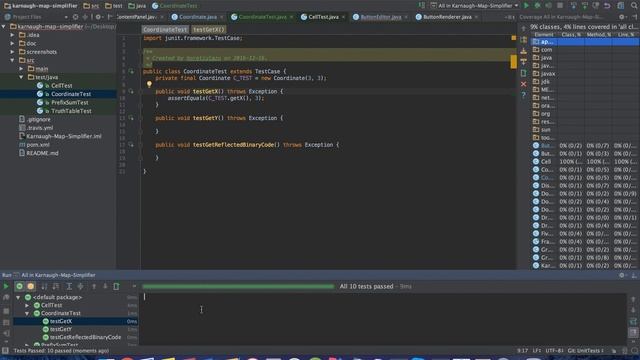
Task: Rerun tests from the Run panel
Action: 6,287
